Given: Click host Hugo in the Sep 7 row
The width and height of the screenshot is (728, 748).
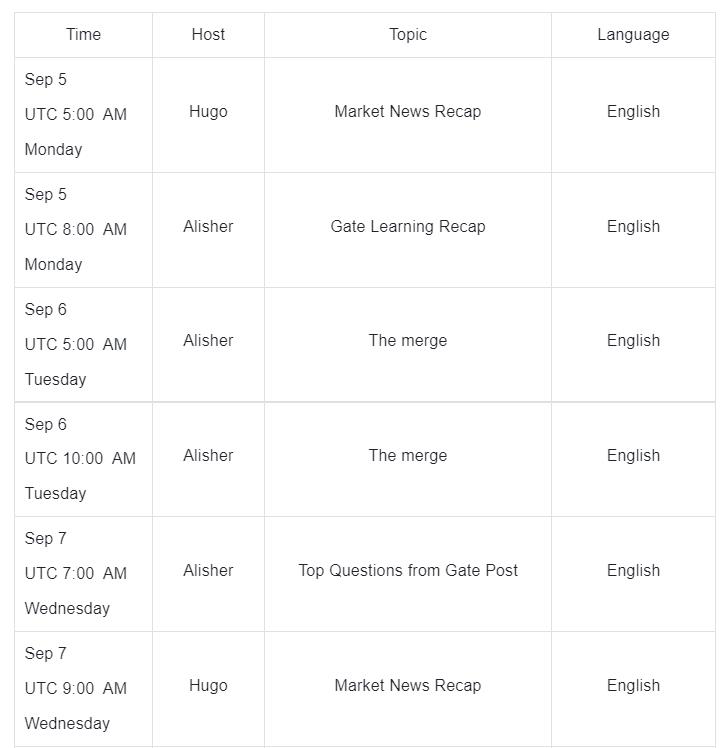Looking at the screenshot, I should [x=208, y=685].
